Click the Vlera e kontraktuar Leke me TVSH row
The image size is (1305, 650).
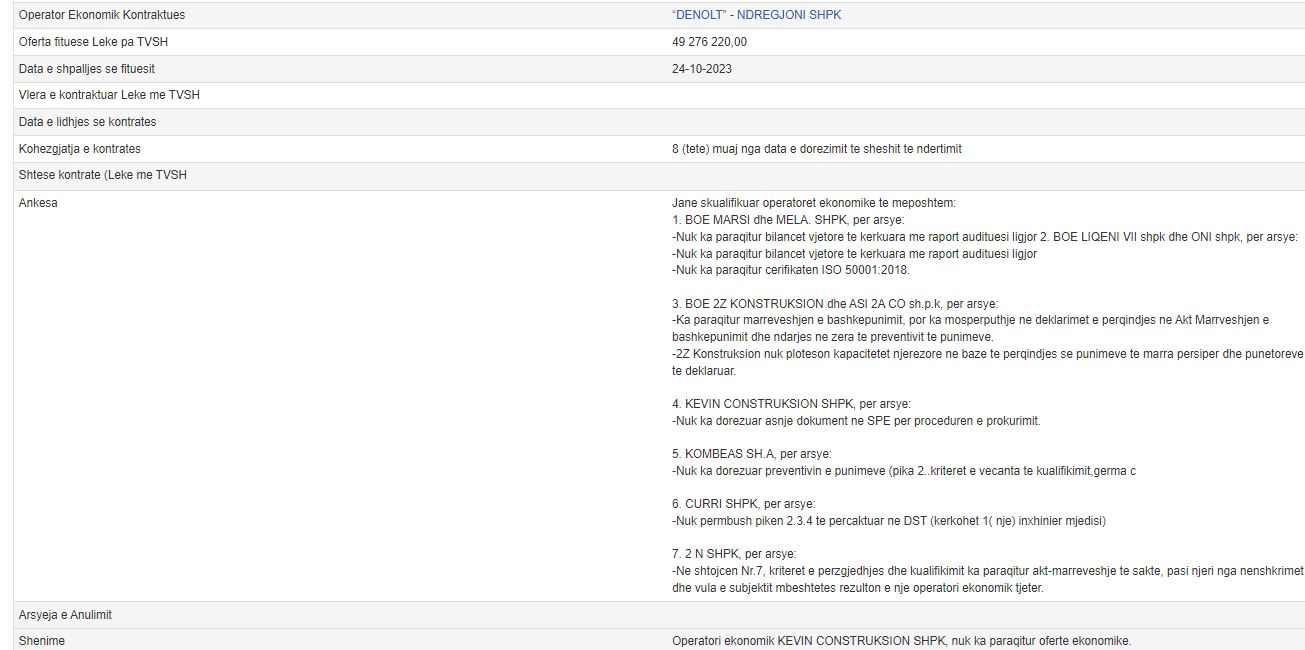[x=109, y=95]
